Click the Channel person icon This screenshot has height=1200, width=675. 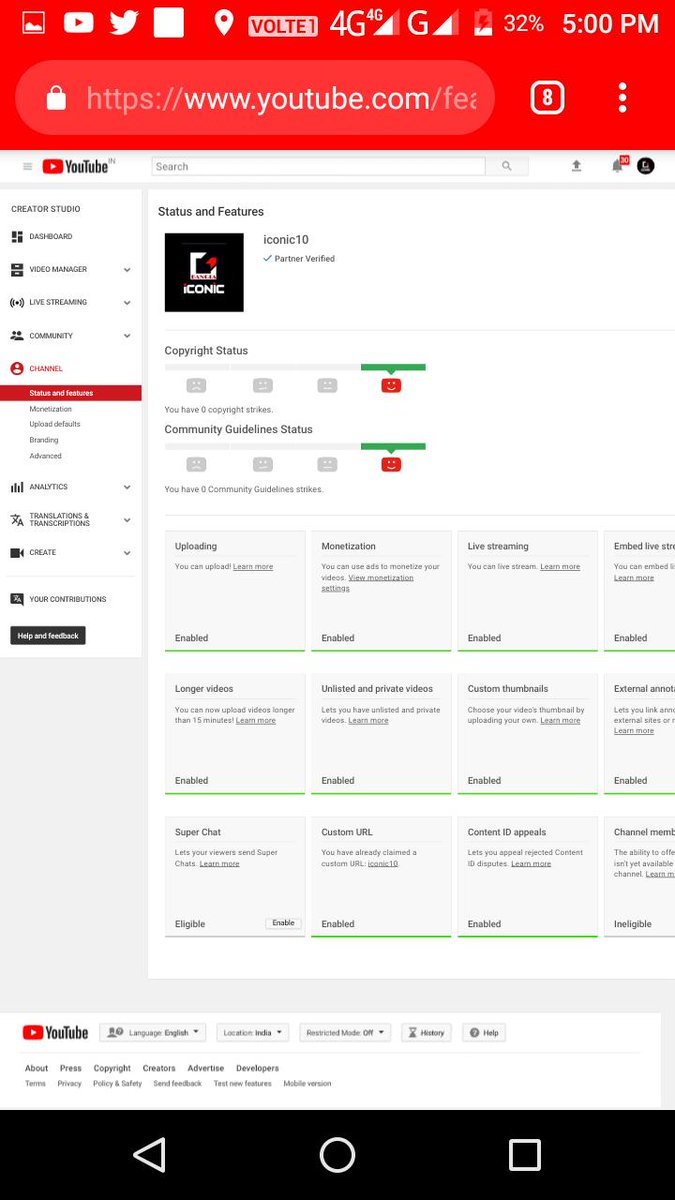point(17,369)
